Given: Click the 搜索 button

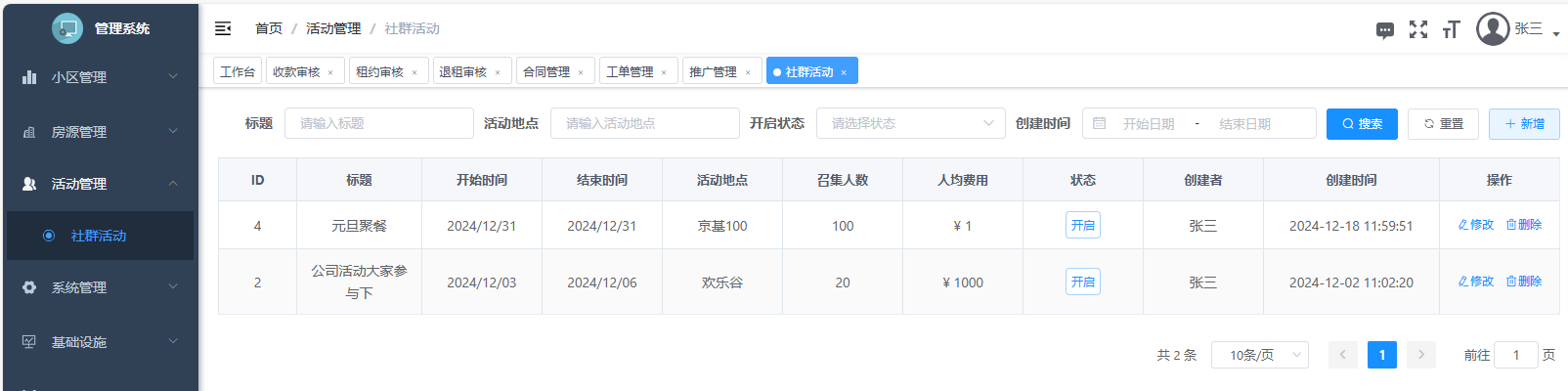Looking at the screenshot, I should point(1362,124).
